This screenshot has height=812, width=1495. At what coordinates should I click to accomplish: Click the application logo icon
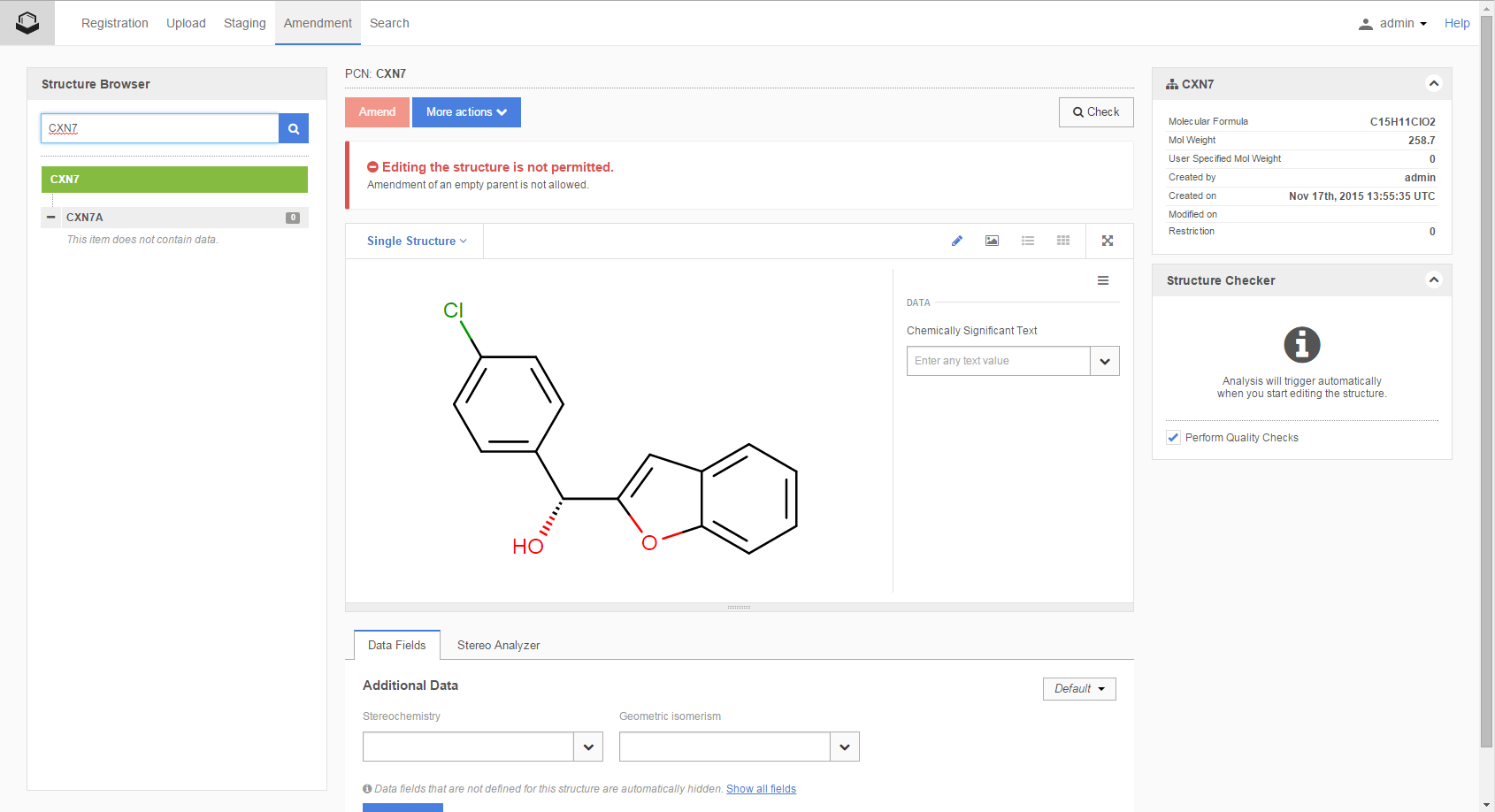pos(27,23)
